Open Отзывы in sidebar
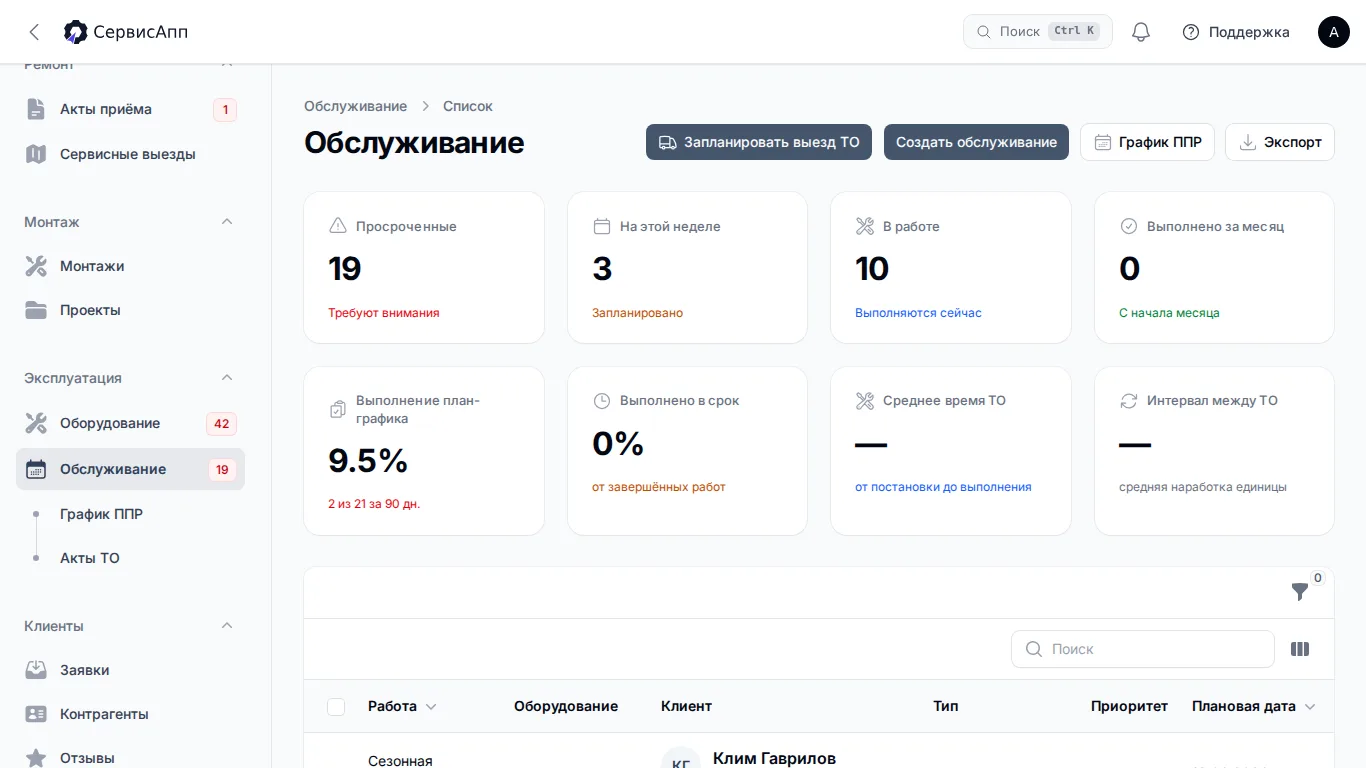Viewport: 1366px width, 768px height. click(130, 758)
